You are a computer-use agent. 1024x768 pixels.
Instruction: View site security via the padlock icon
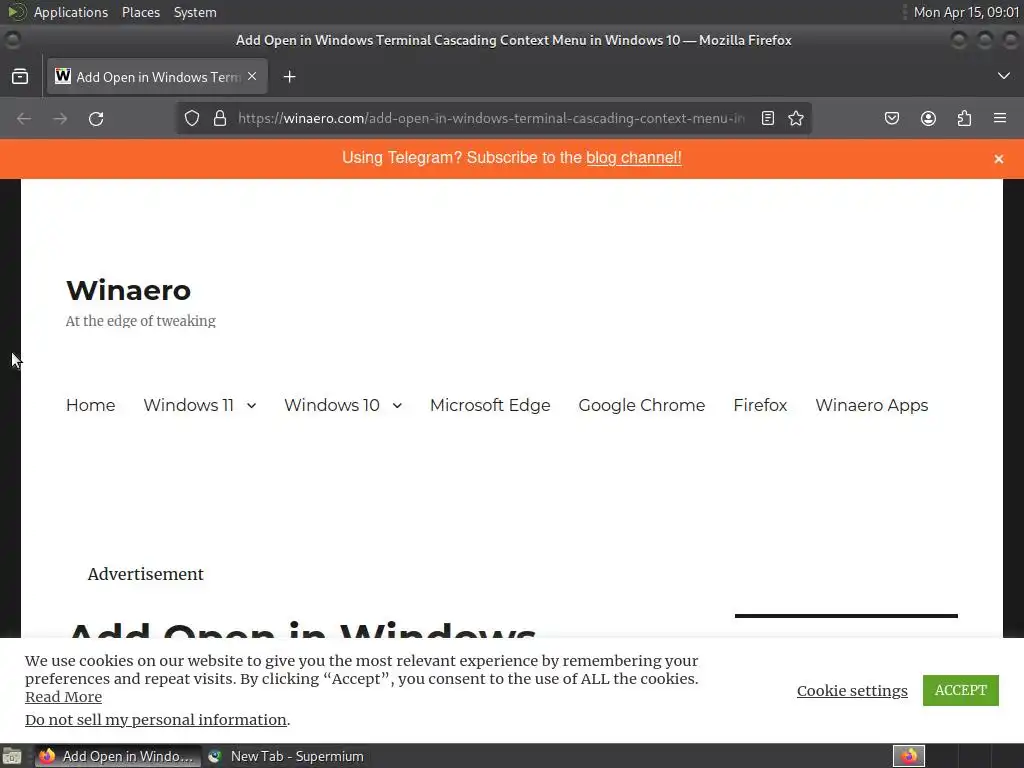coord(220,118)
